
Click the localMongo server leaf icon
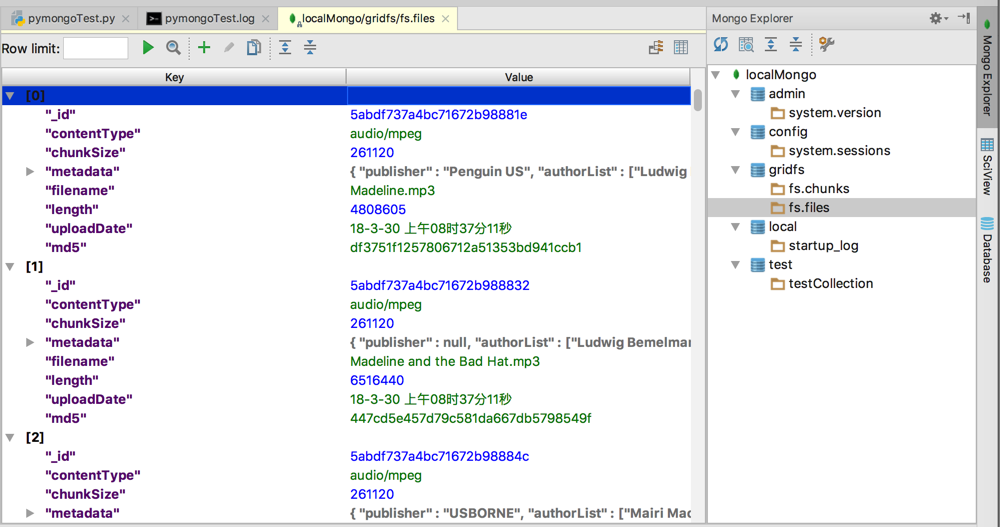(736, 75)
